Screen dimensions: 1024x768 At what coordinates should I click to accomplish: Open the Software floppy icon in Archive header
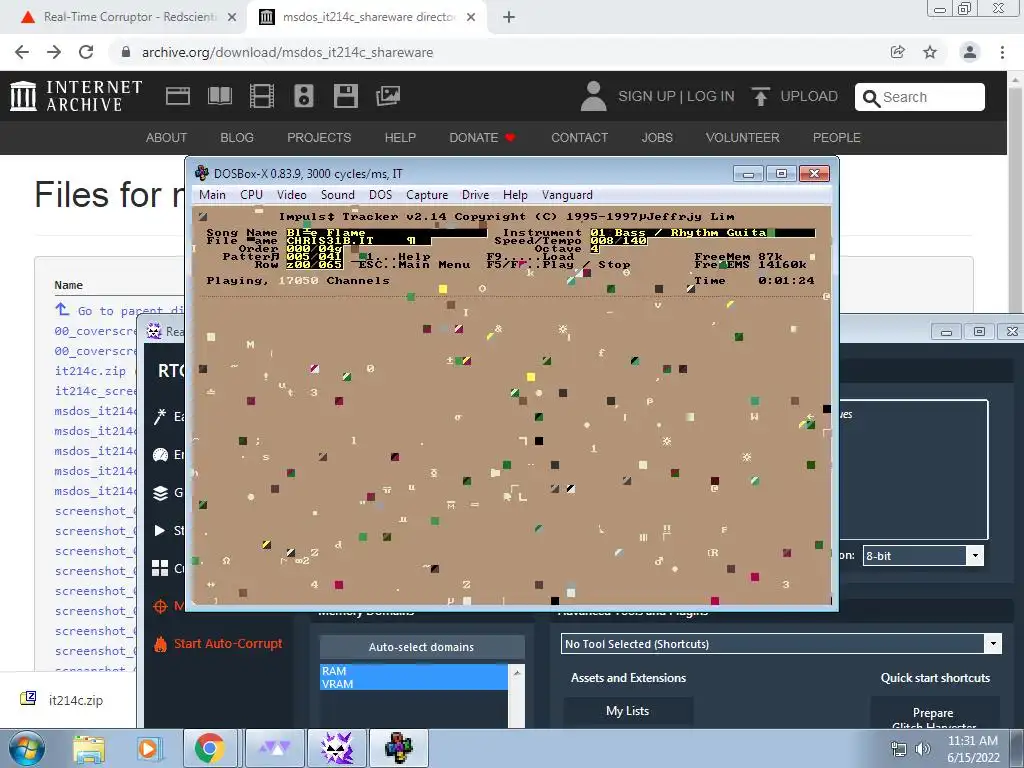pyautogui.click(x=345, y=96)
